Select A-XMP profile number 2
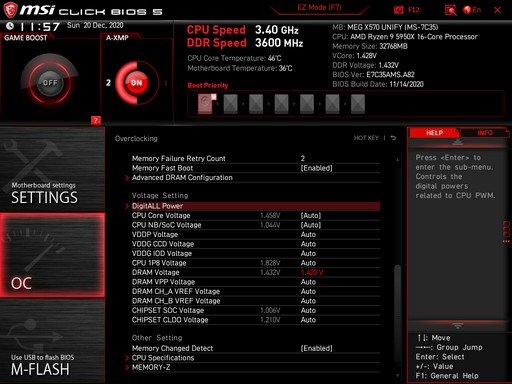Viewport: 512px width, 384px height. (x=108, y=82)
